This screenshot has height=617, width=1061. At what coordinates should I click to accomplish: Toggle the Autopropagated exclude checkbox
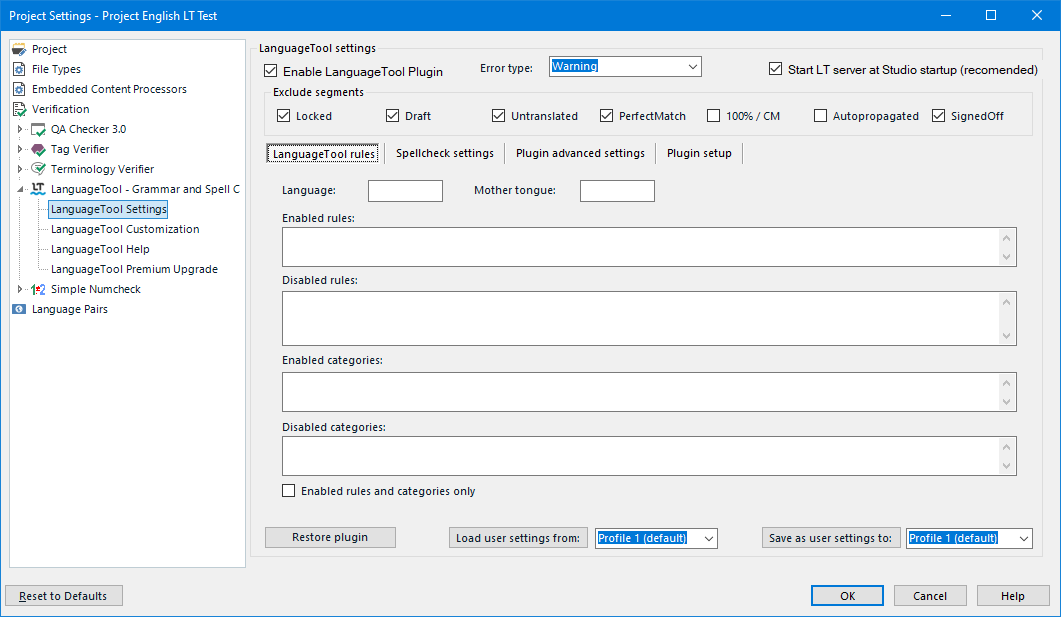pyautogui.click(x=821, y=116)
